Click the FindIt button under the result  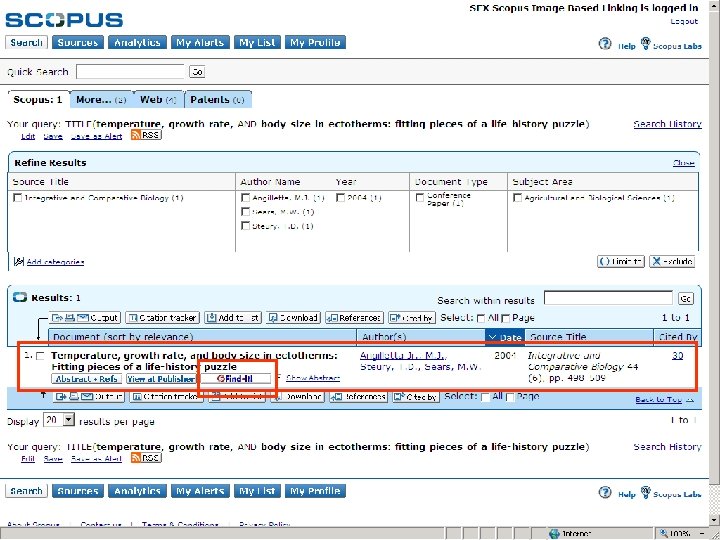click(x=236, y=379)
